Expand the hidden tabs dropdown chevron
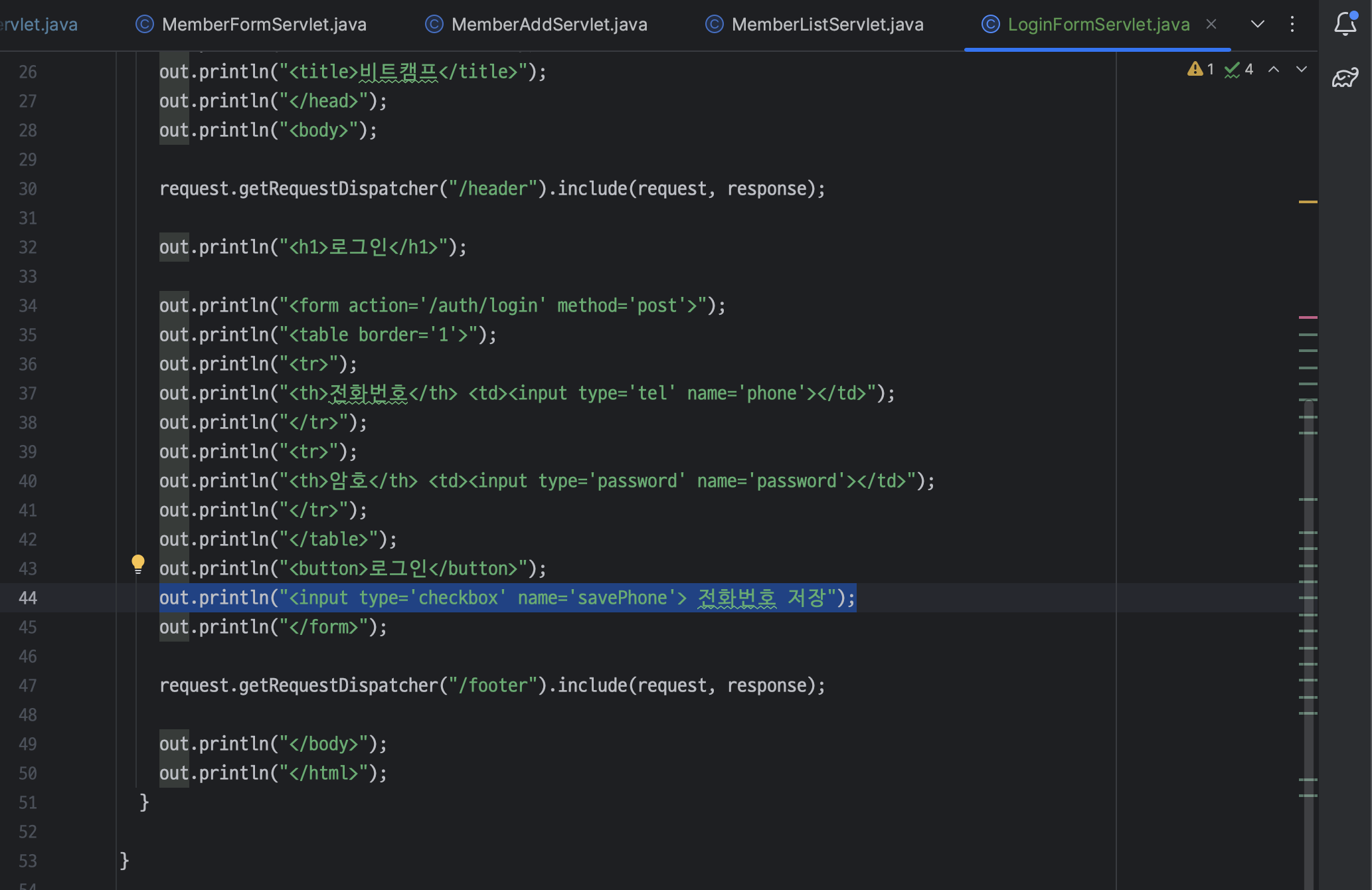The image size is (1372, 890). tap(1257, 25)
